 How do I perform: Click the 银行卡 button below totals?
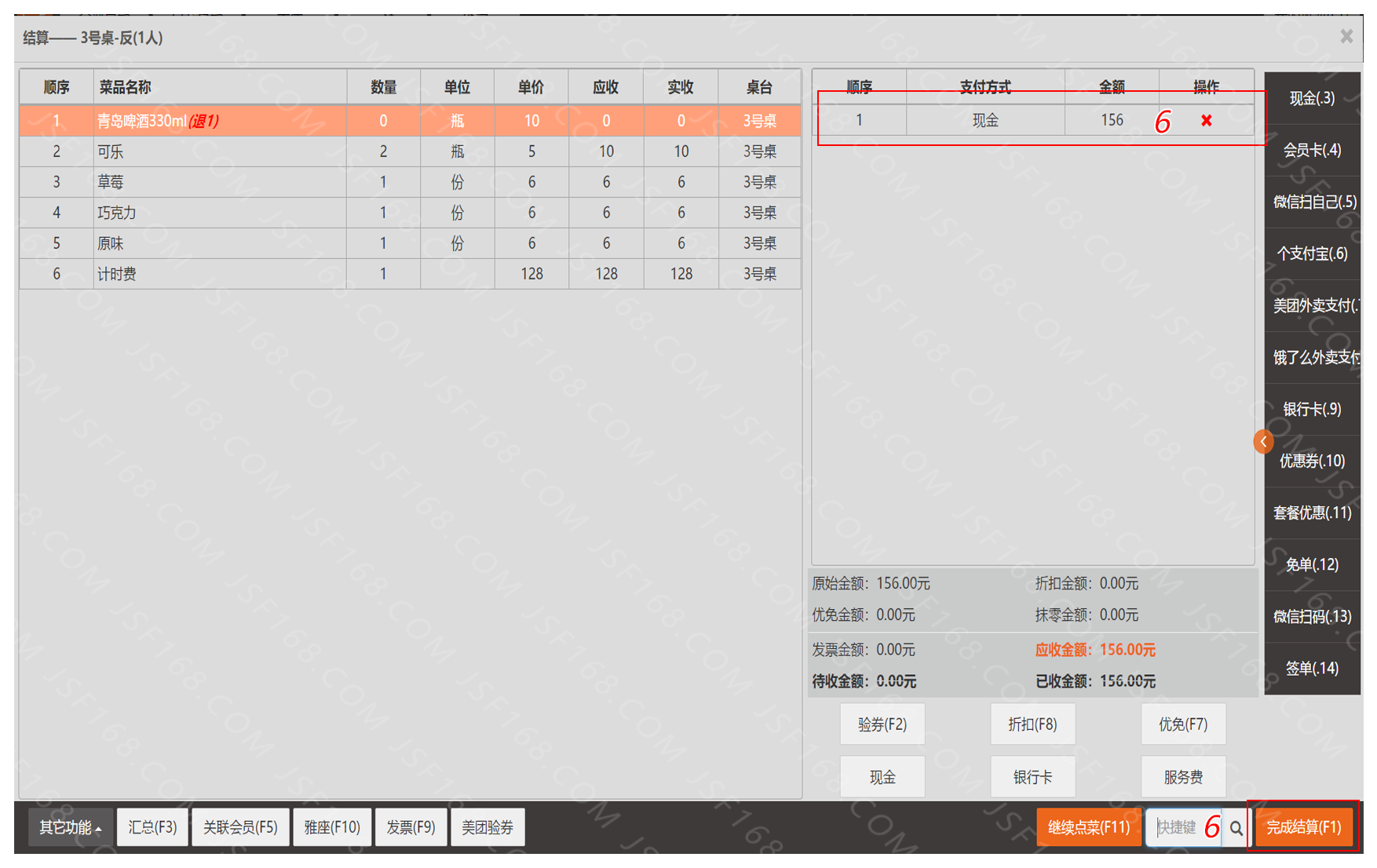click(1032, 777)
